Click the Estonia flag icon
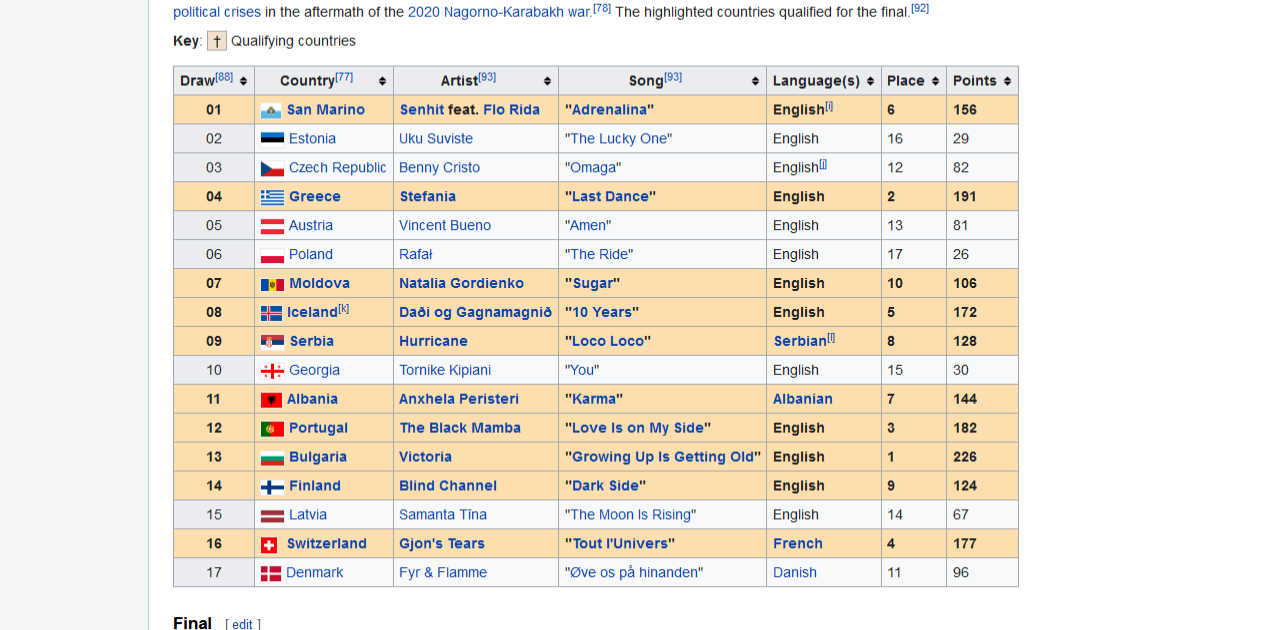This screenshot has height=630, width=1269. pos(272,139)
